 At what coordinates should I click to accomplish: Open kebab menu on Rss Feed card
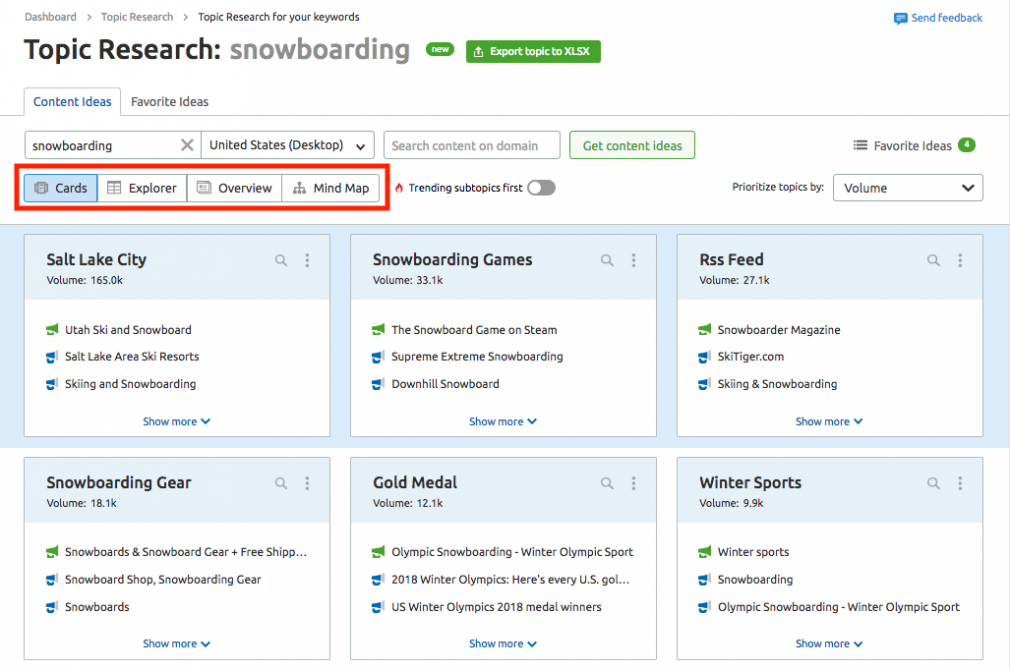click(x=960, y=260)
